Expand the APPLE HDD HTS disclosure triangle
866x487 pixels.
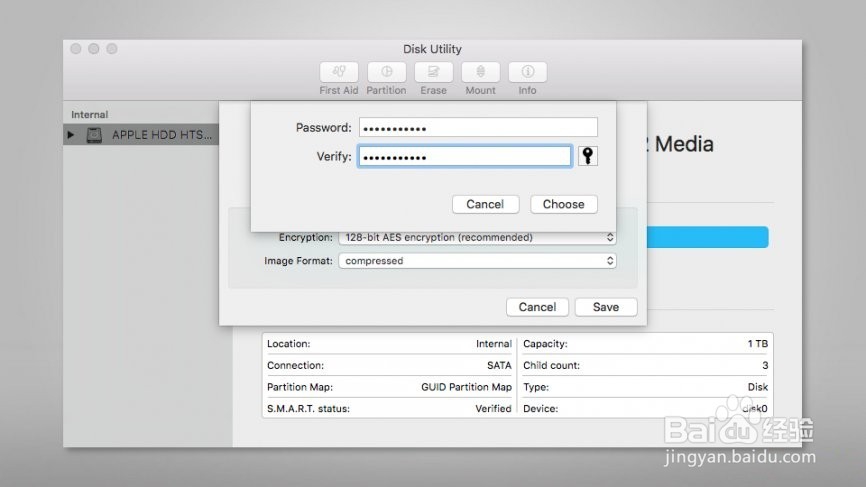coord(71,135)
